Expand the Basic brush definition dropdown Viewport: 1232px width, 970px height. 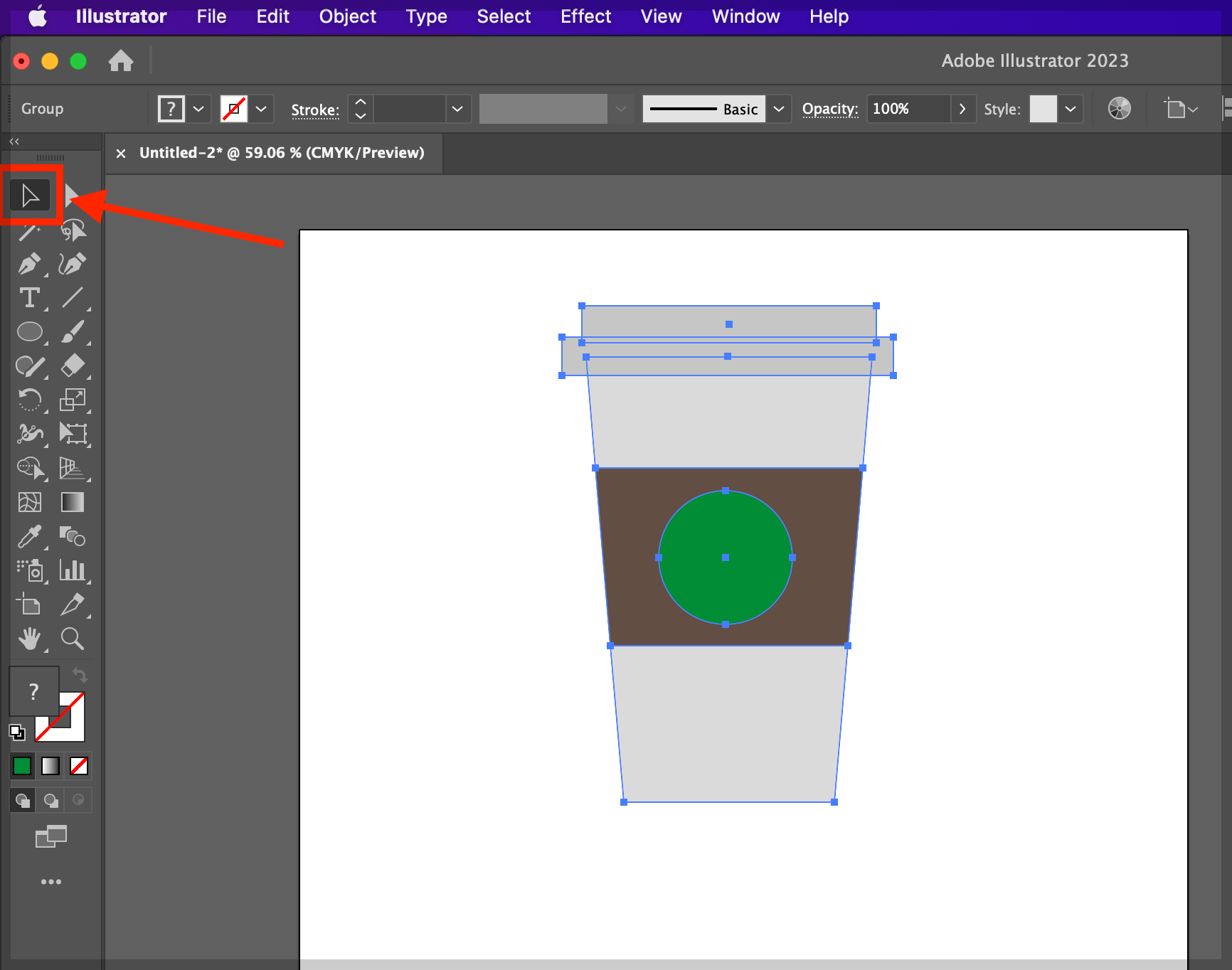(779, 109)
